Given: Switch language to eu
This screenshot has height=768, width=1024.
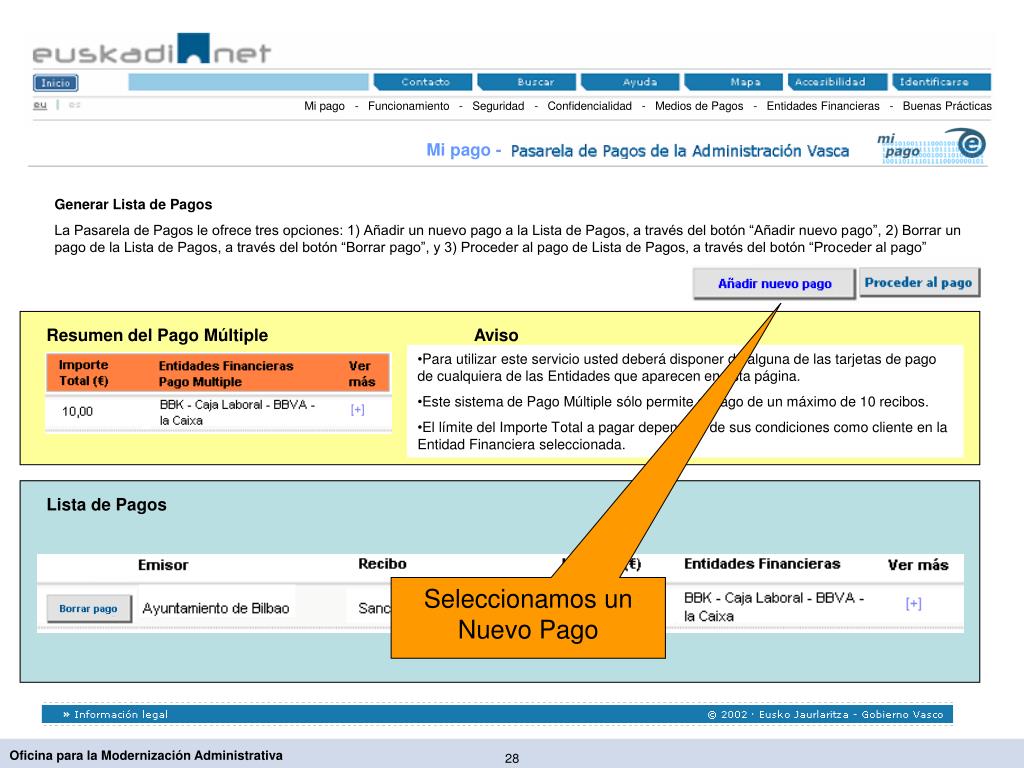Looking at the screenshot, I should [x=40, y=104].
